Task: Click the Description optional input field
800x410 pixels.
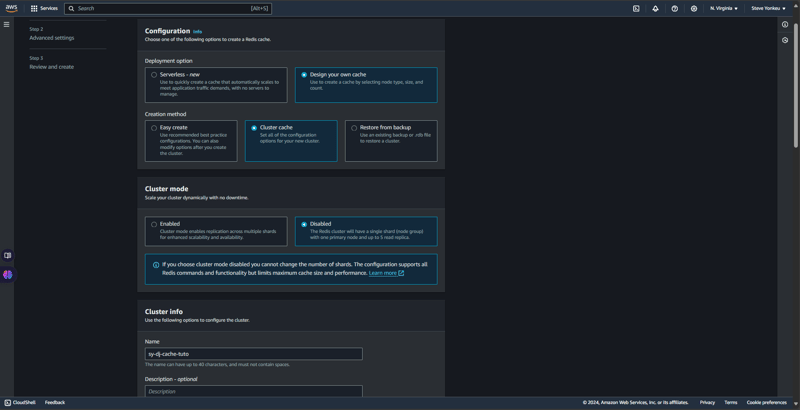Action: point(254,391)
